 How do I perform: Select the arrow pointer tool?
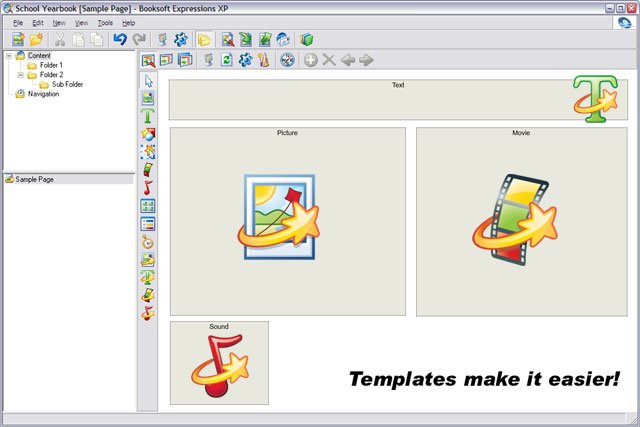pos(148,81)
